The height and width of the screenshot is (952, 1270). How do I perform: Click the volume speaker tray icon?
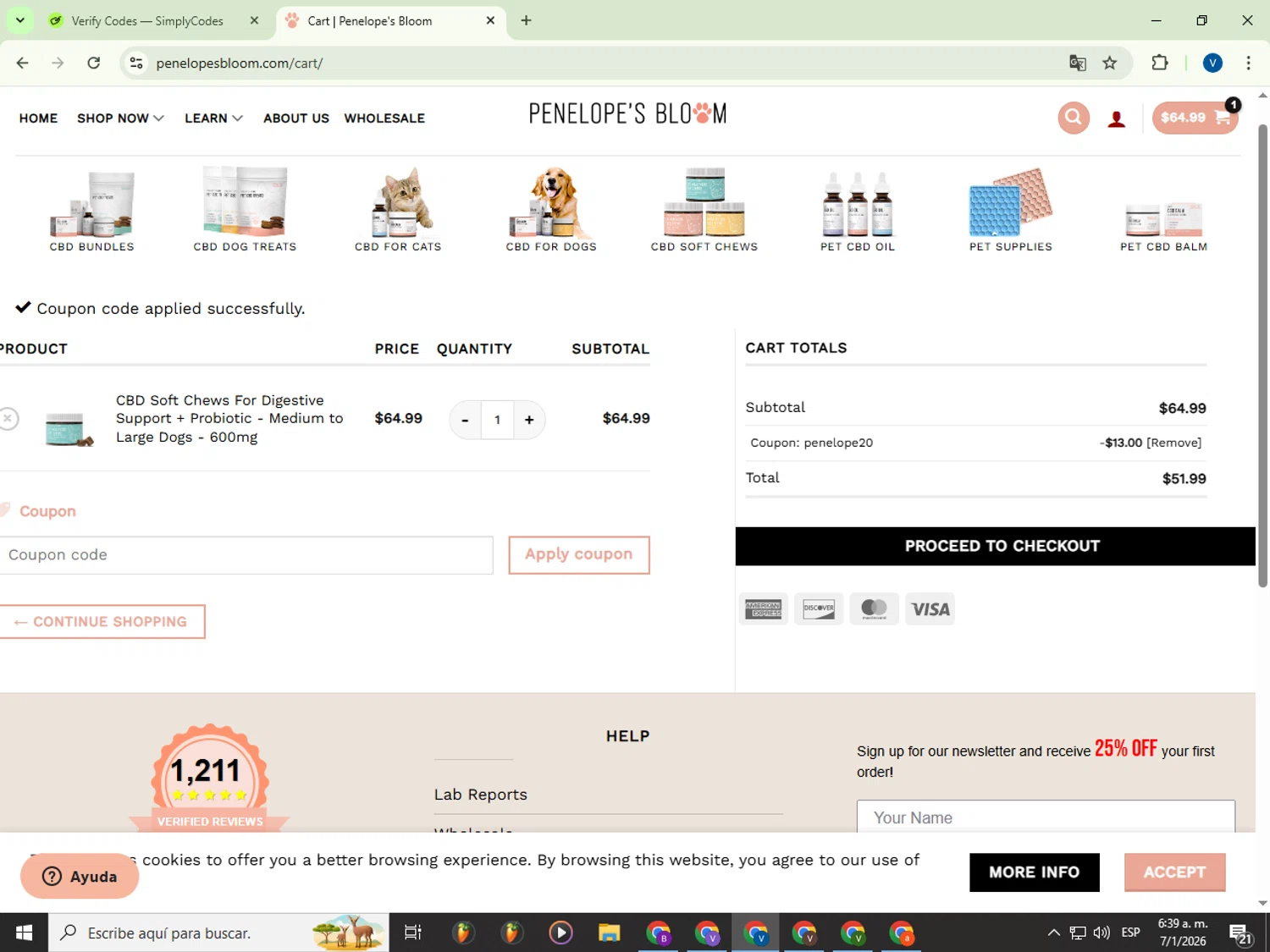(1102, 933)
